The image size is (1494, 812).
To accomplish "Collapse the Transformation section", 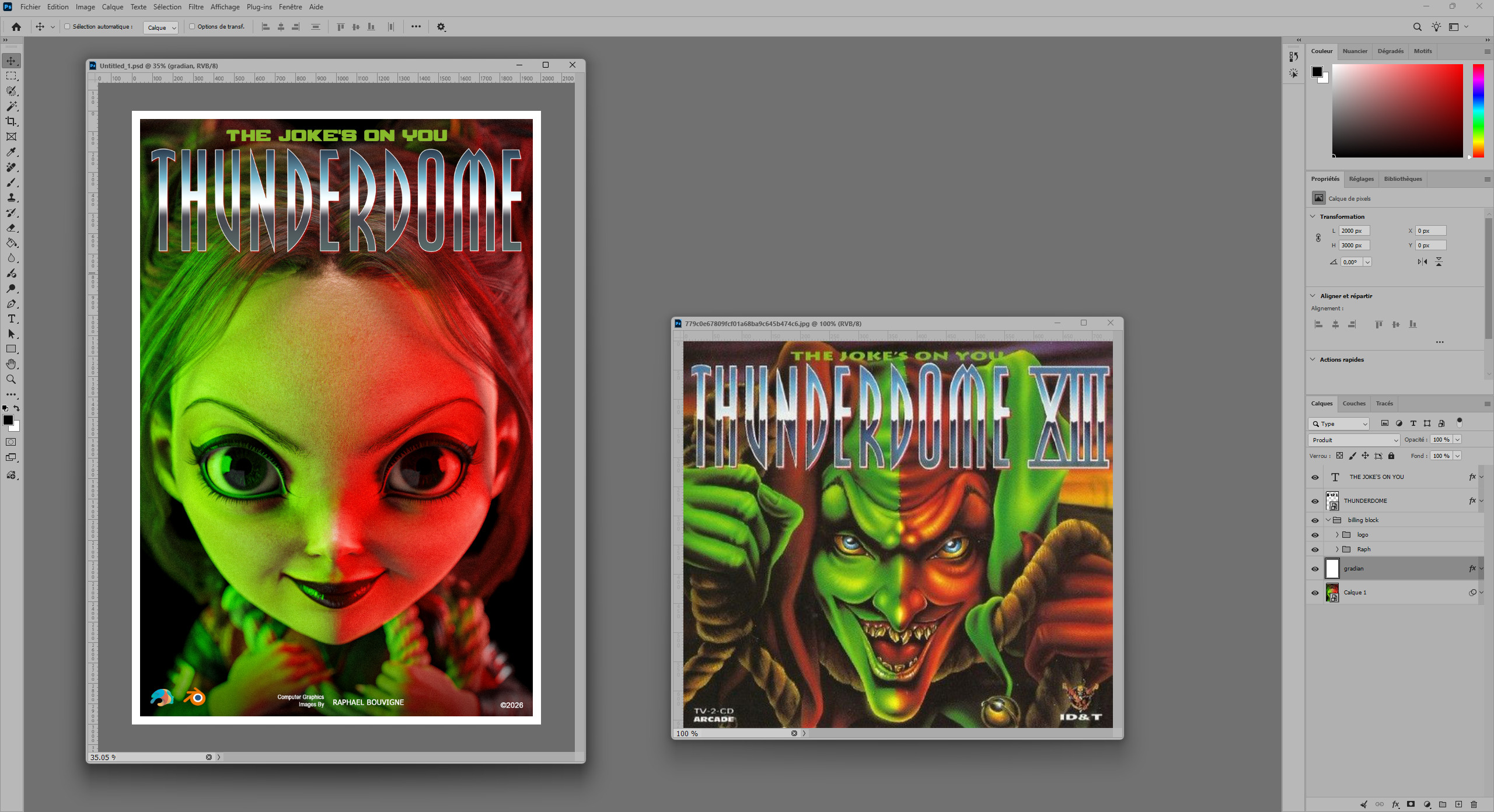I will [1313, 216].
